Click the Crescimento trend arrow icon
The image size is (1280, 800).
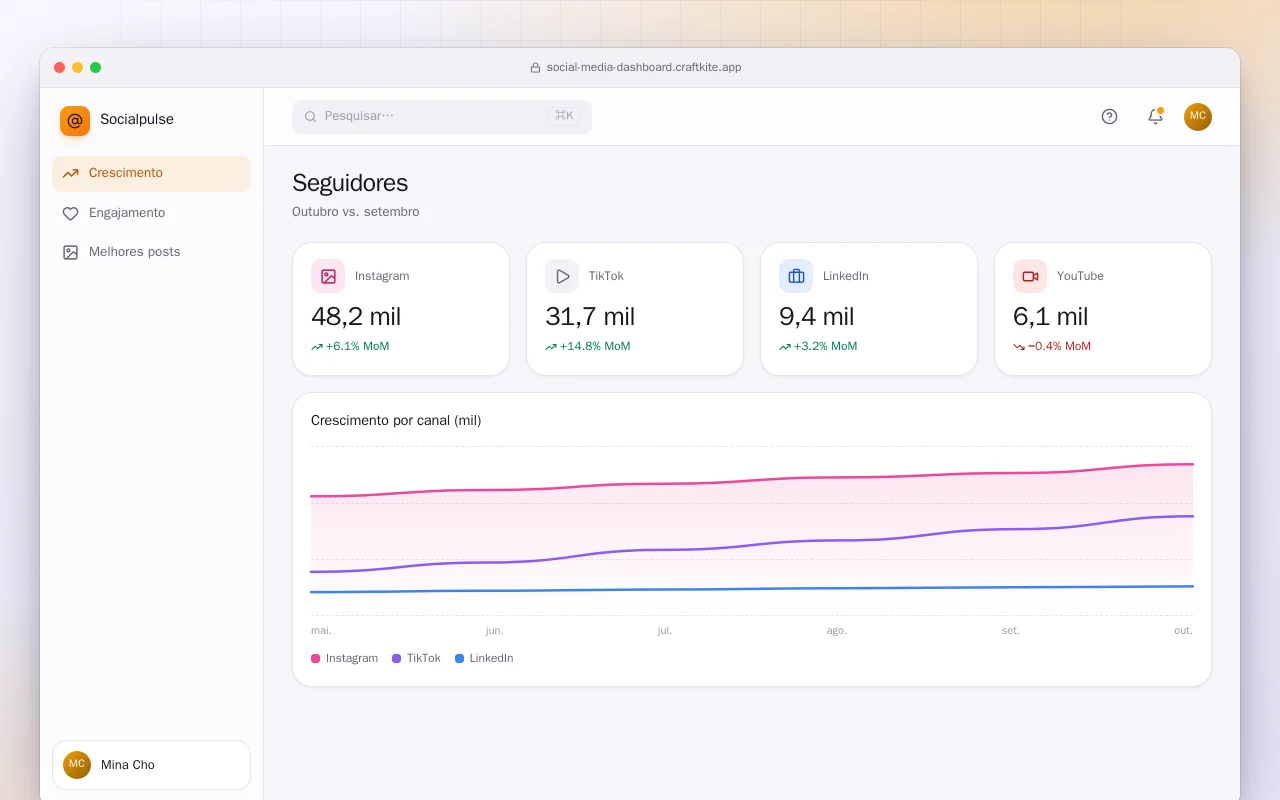point(70,174)
